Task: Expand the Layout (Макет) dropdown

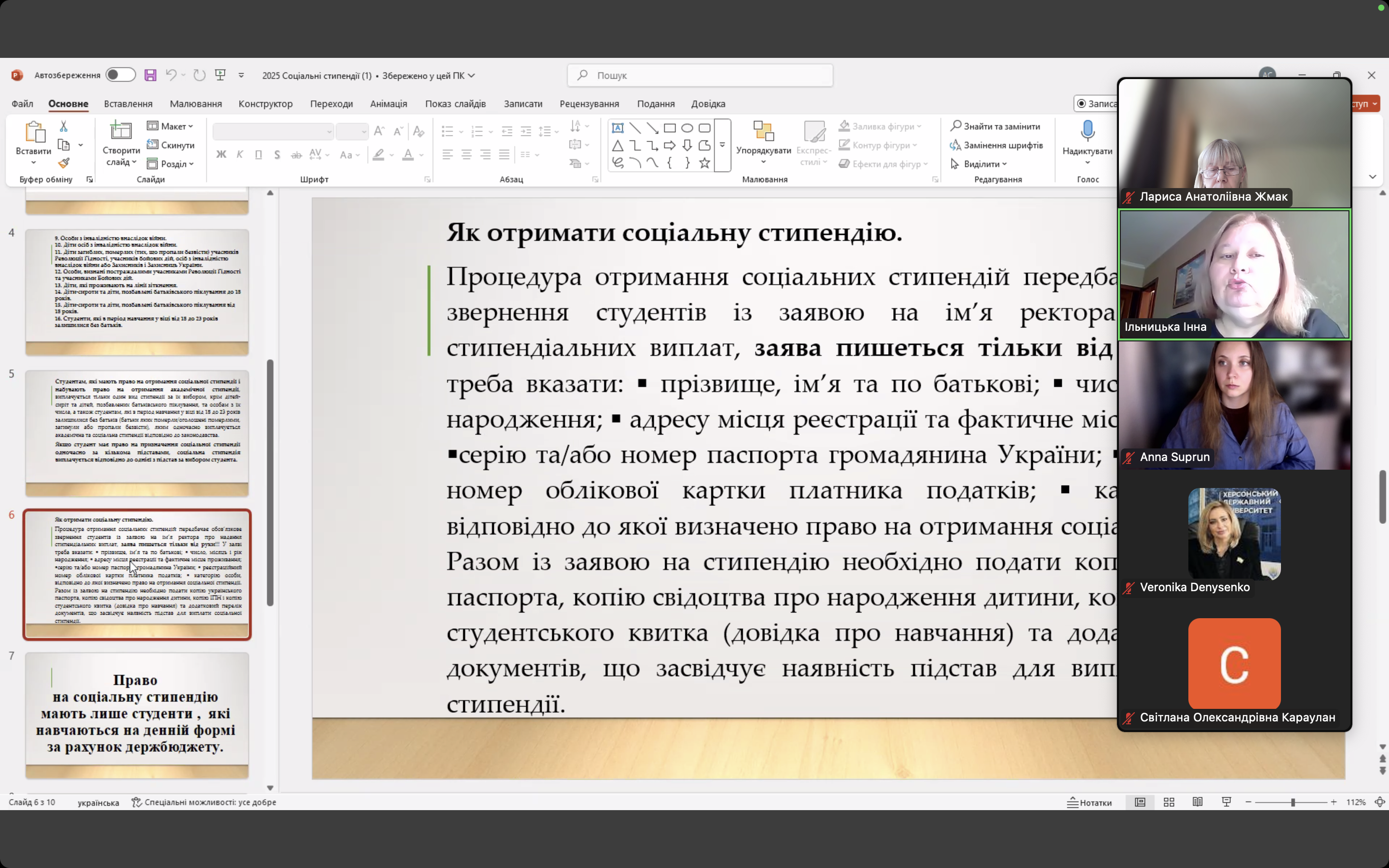Action: (x=170, y=126)
